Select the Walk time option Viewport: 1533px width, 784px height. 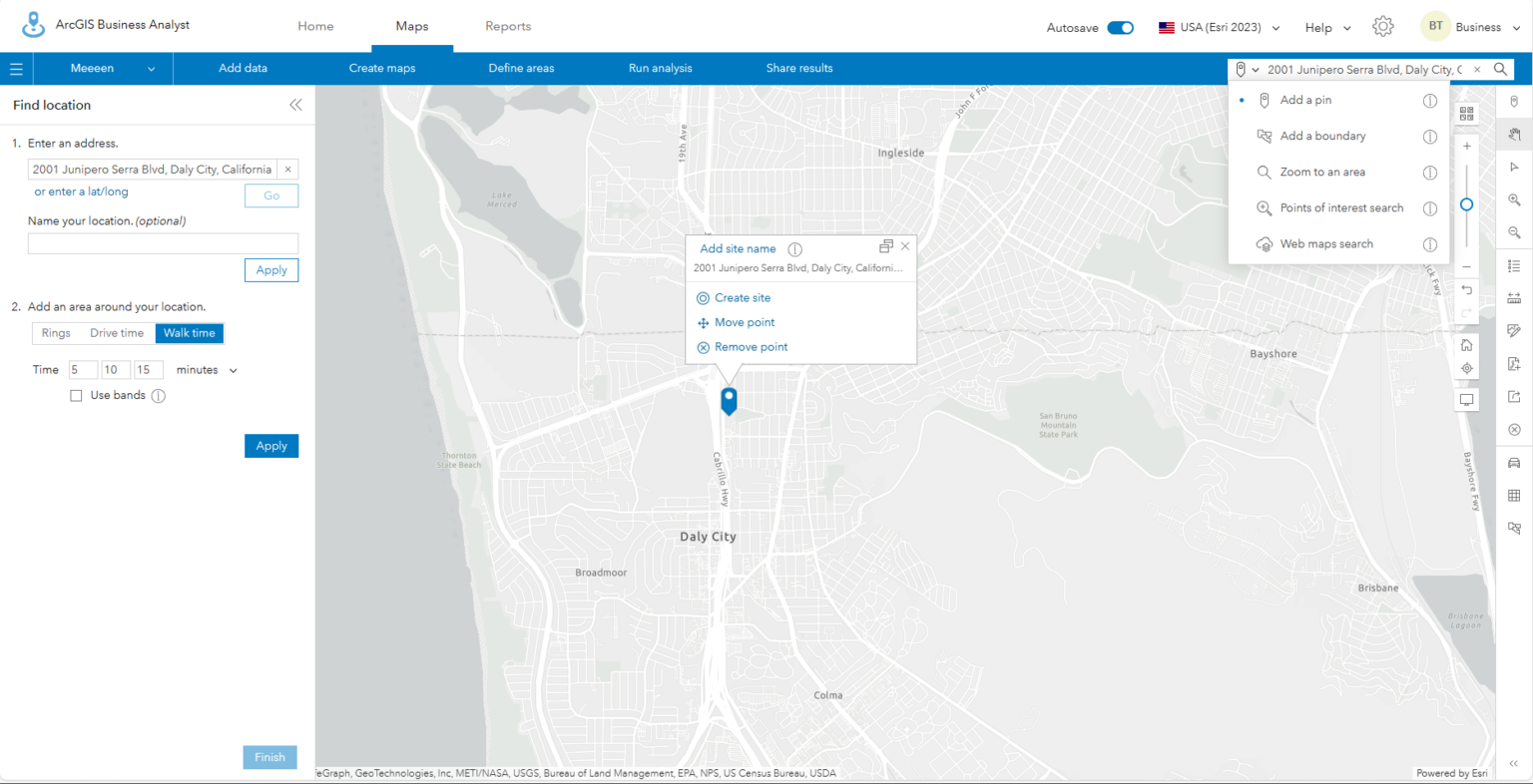[190, 333]
